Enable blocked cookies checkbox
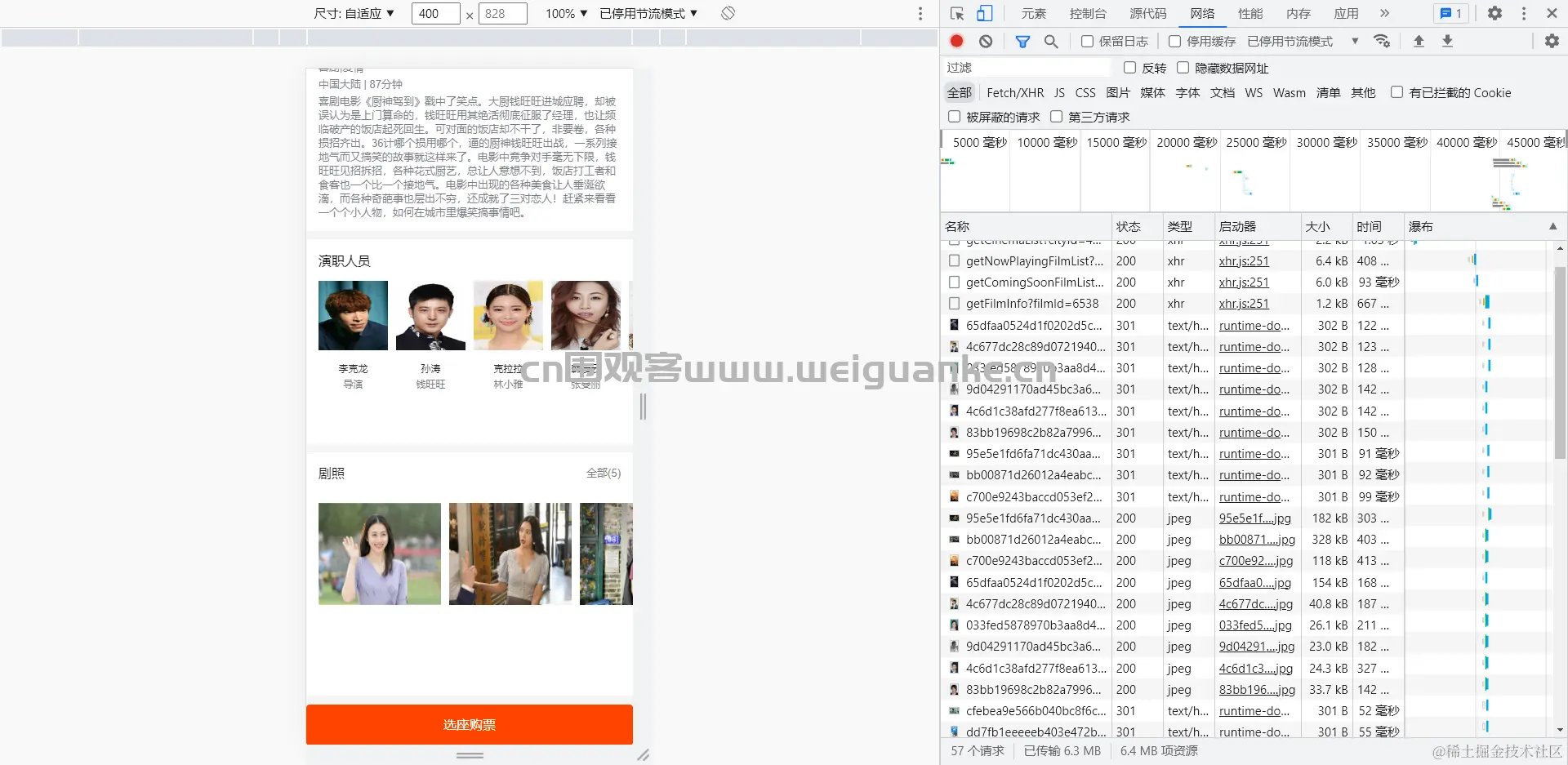Viewport: 1568px width, 765px height. 1397,92
